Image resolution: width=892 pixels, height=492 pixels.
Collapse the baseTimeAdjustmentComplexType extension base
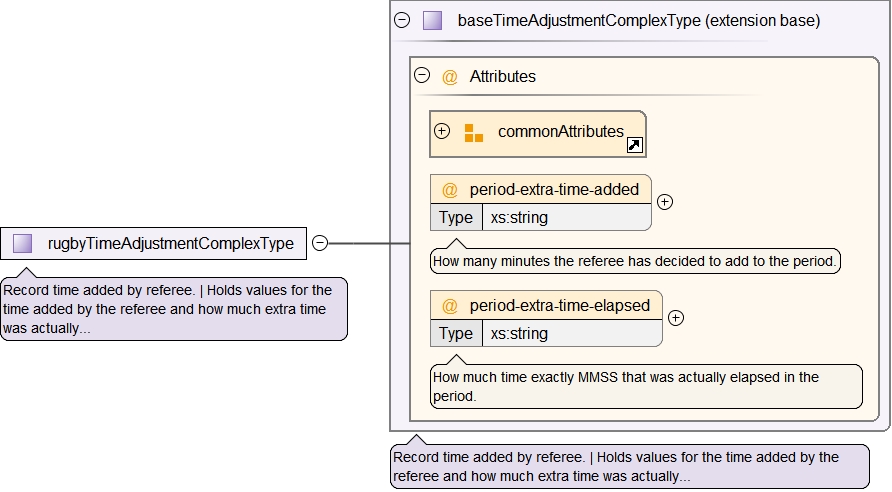[x=402, y=20]
